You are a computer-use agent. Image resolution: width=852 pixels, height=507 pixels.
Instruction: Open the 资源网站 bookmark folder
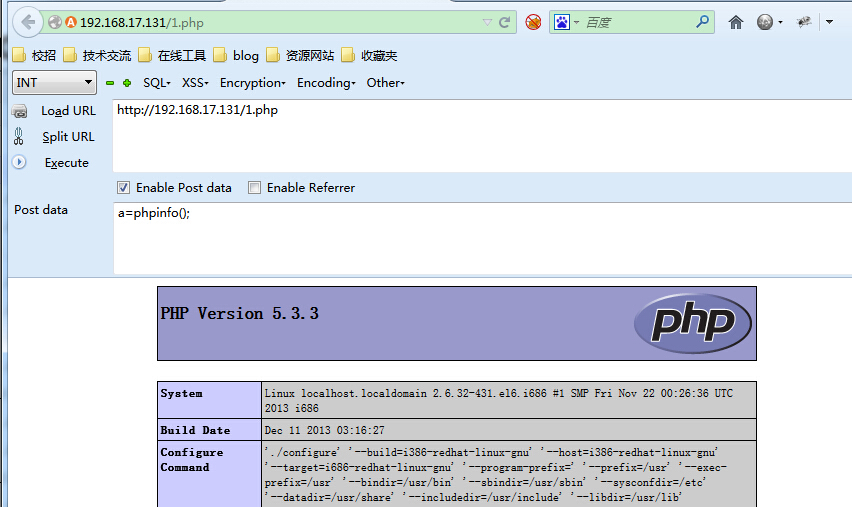click(x=300, y=55)
